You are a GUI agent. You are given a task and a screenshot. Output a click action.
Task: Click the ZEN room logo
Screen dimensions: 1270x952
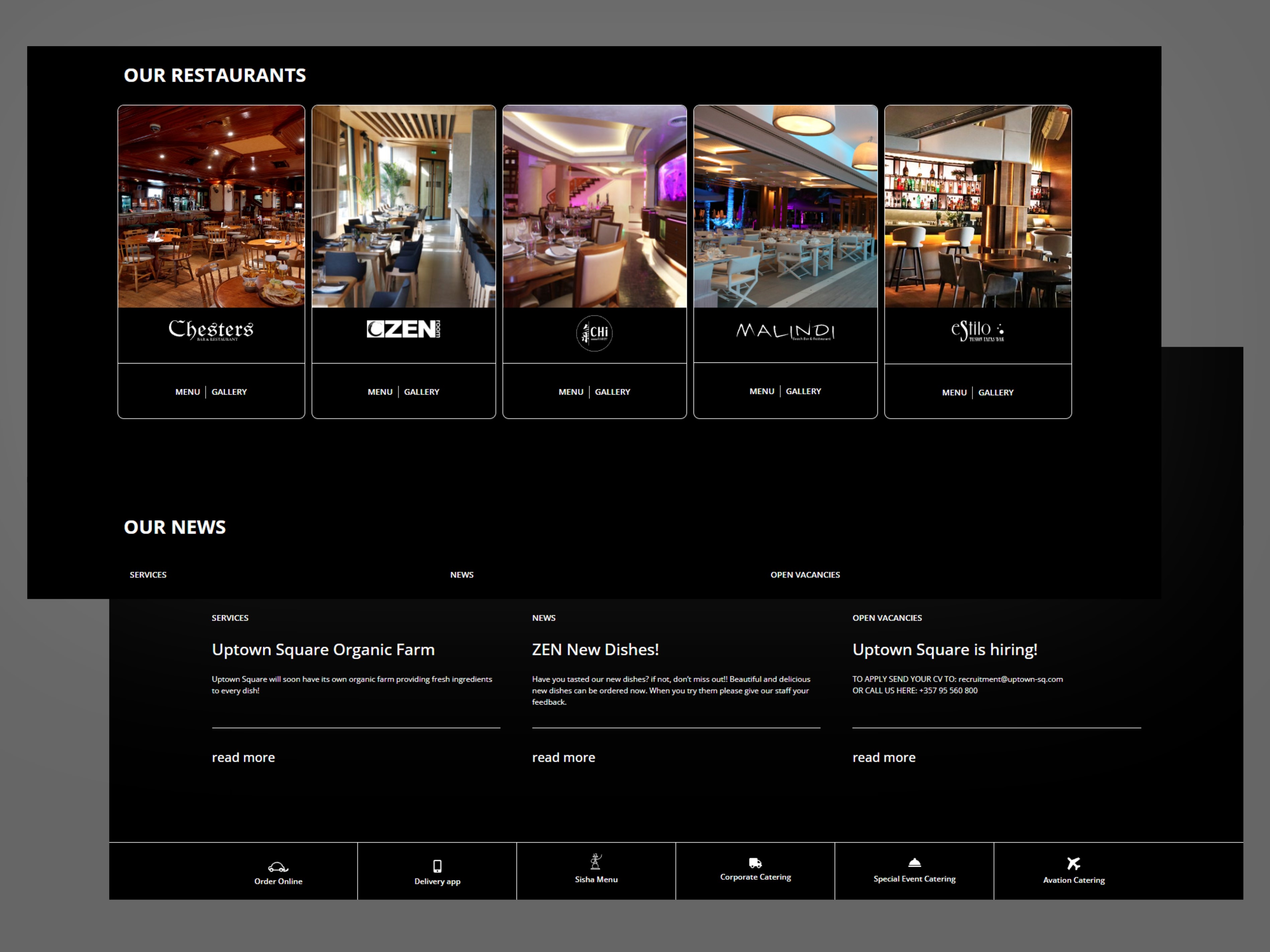point(403,329)
